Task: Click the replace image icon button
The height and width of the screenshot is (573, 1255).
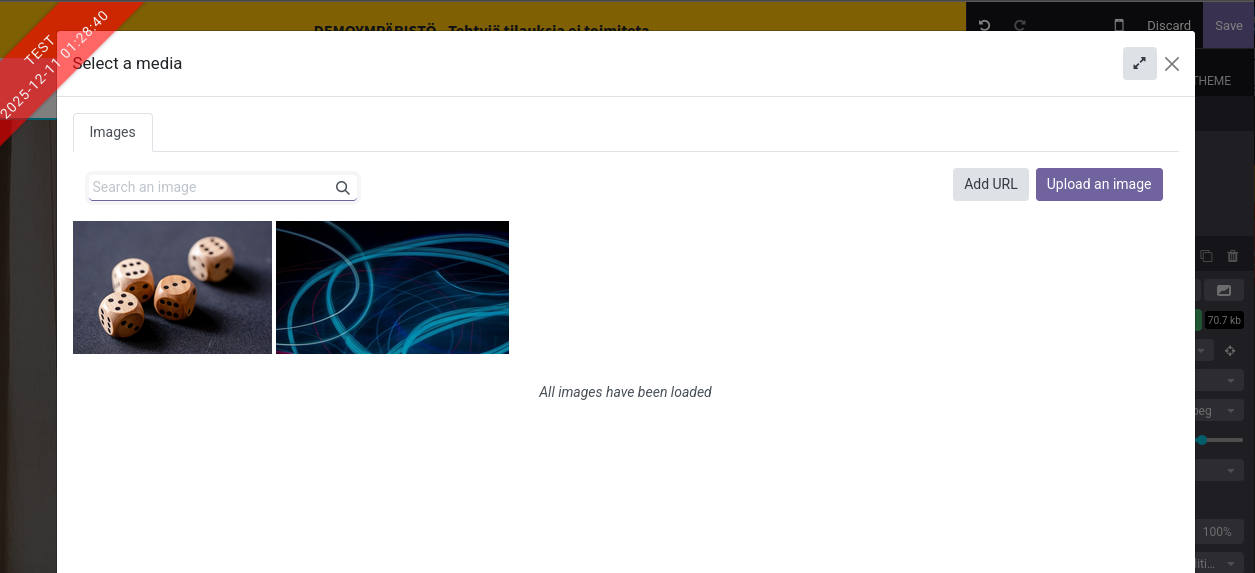Action: pos(1223,290)
